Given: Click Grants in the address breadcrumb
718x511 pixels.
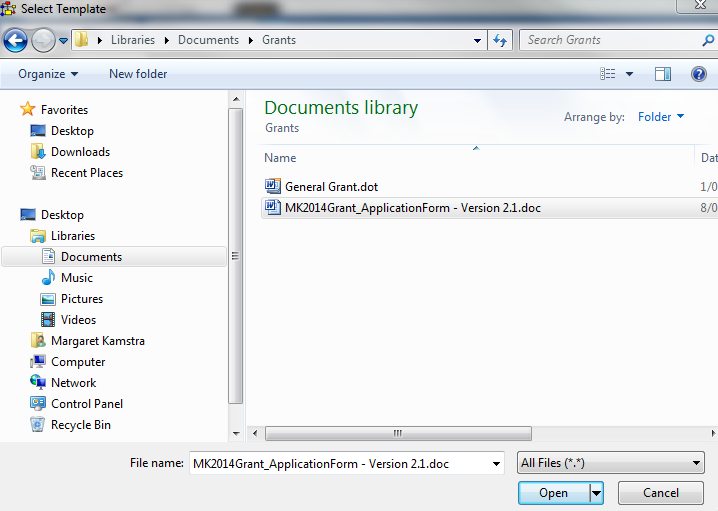Looking at the screenshot, I should (279, 41).
